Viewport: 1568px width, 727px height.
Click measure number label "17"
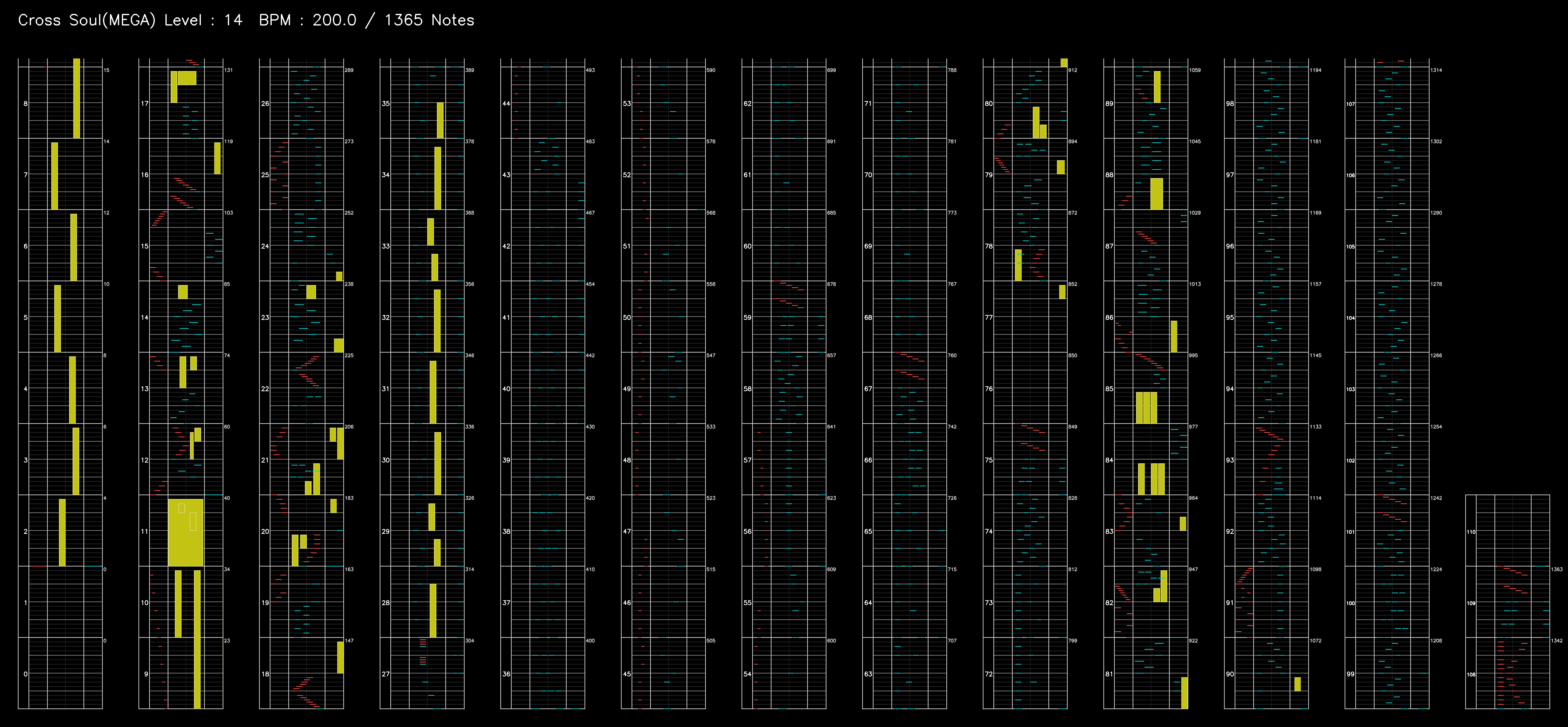click(x=145, y=104)
